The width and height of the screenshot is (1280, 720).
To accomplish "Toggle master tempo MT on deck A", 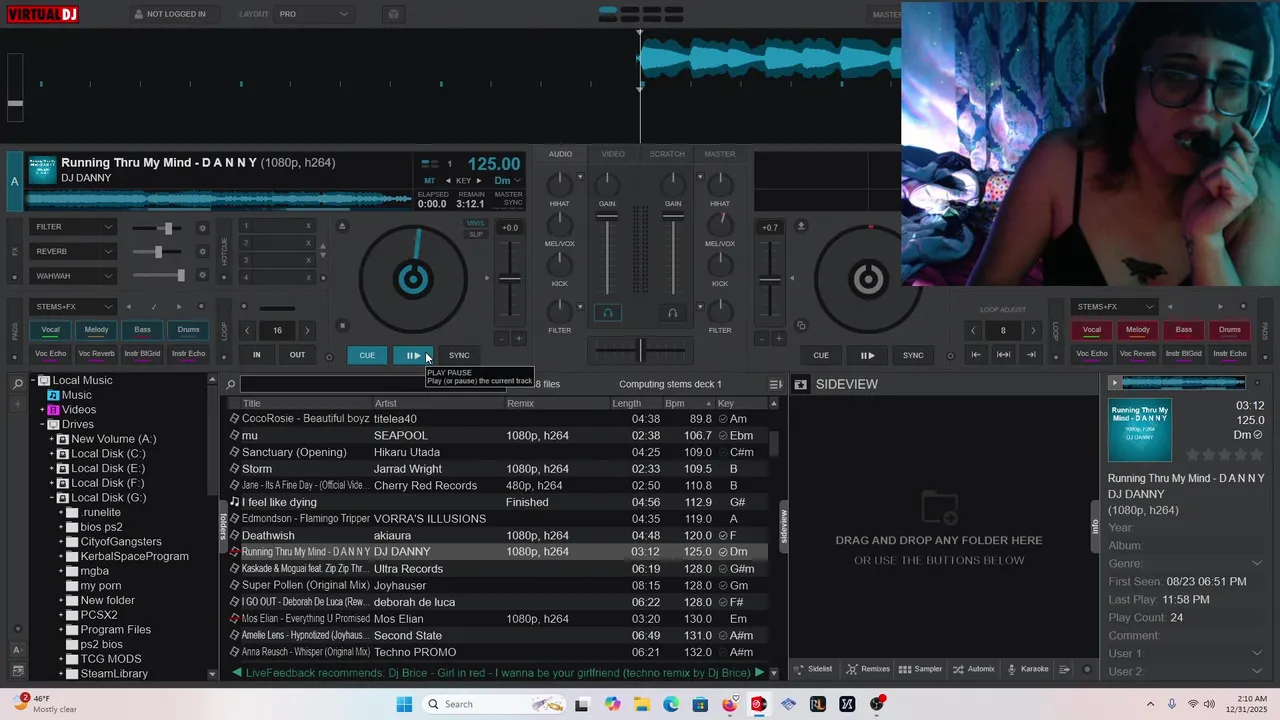I will (429, 181).
